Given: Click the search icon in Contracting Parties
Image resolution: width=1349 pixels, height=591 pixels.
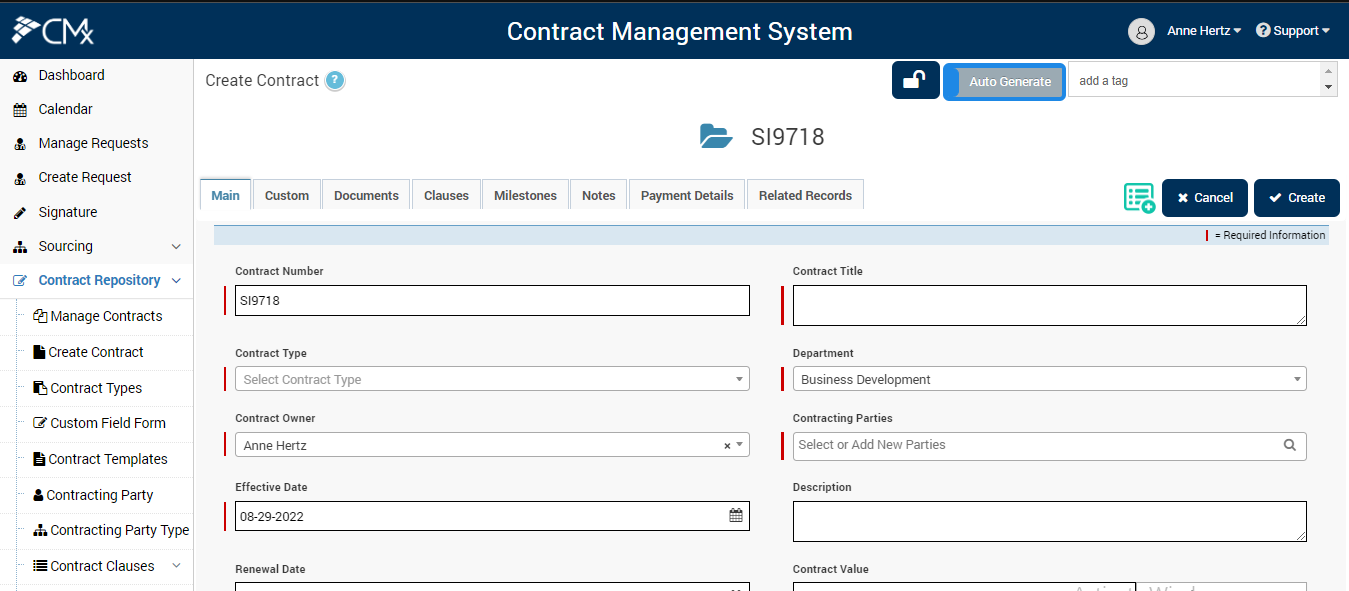Looking at the screenshot, I should pos(1289,446).
